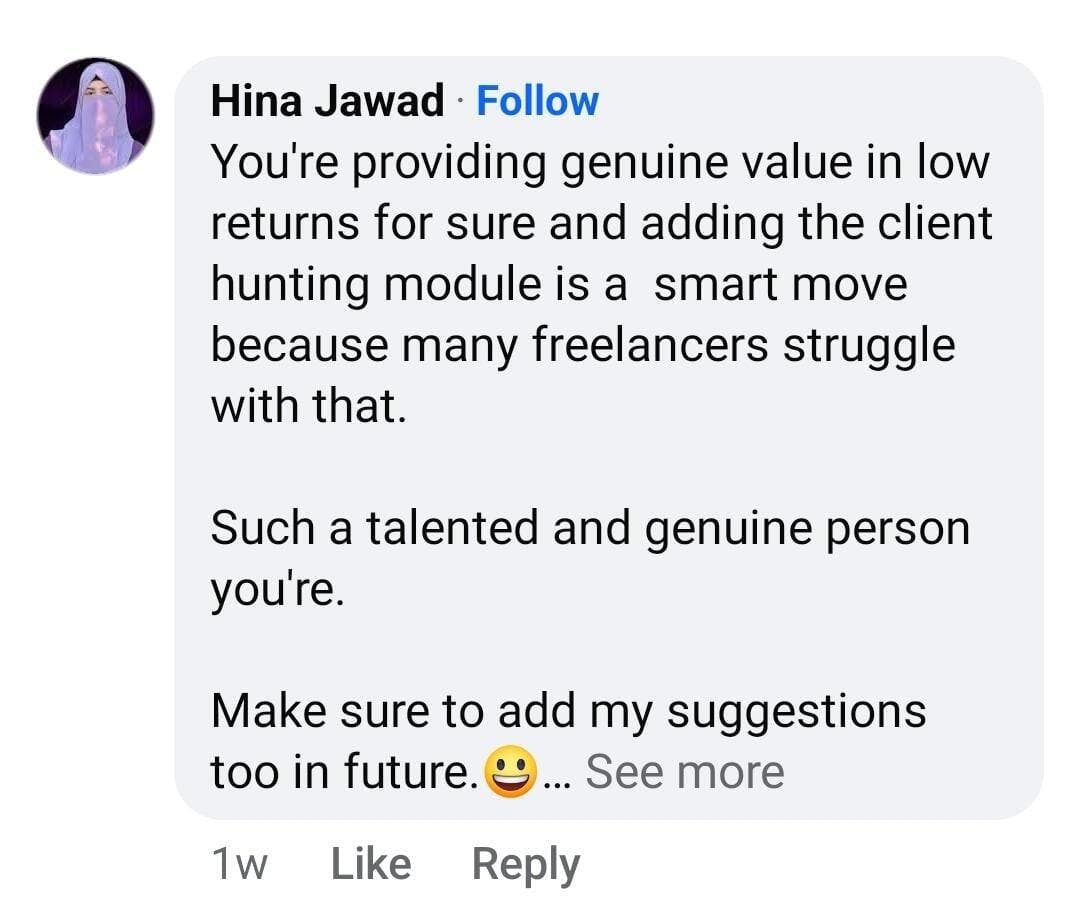Click the grinning smiley emoji
This screenshot has height=915, width=1080.
tap(510, 773)
